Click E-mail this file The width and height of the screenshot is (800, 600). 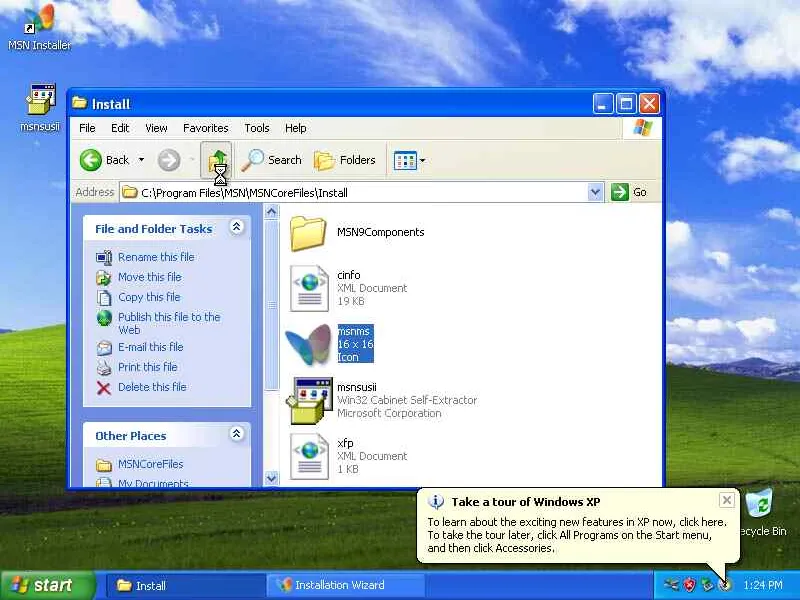[x=151, y=347]
